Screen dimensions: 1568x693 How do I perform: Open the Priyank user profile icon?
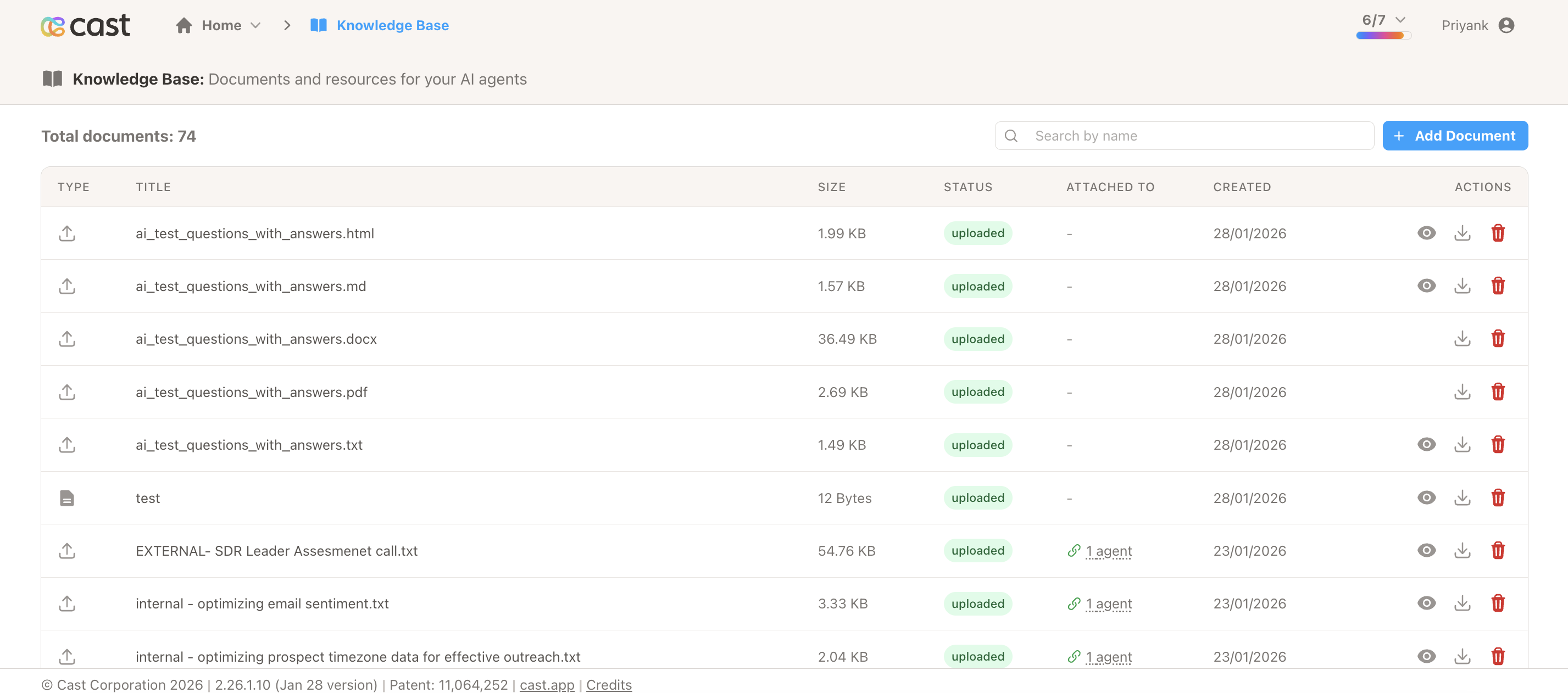[1506, 26]
